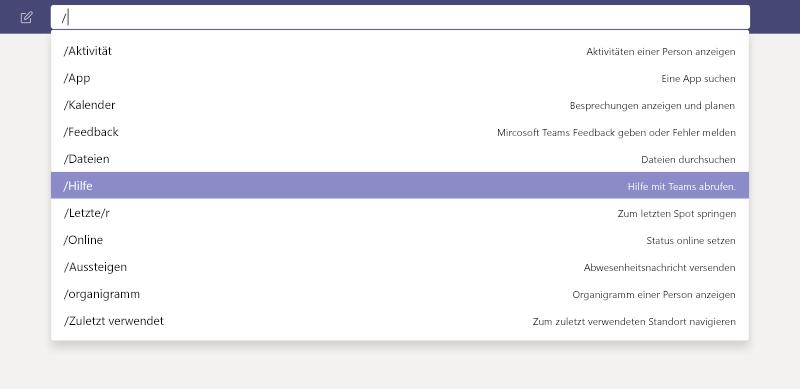Viewport: 800px width, 389px height.
Task: Click 'Dateien durchsuchen' description text
Action: (x=688, y=160)
